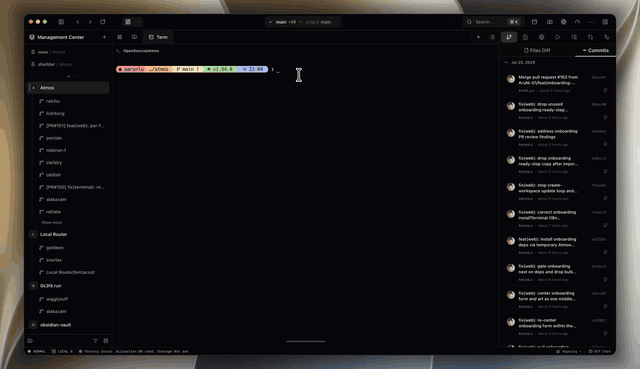Select the Term tab
This screenshot has height=369, width=640.
[158, 37]
